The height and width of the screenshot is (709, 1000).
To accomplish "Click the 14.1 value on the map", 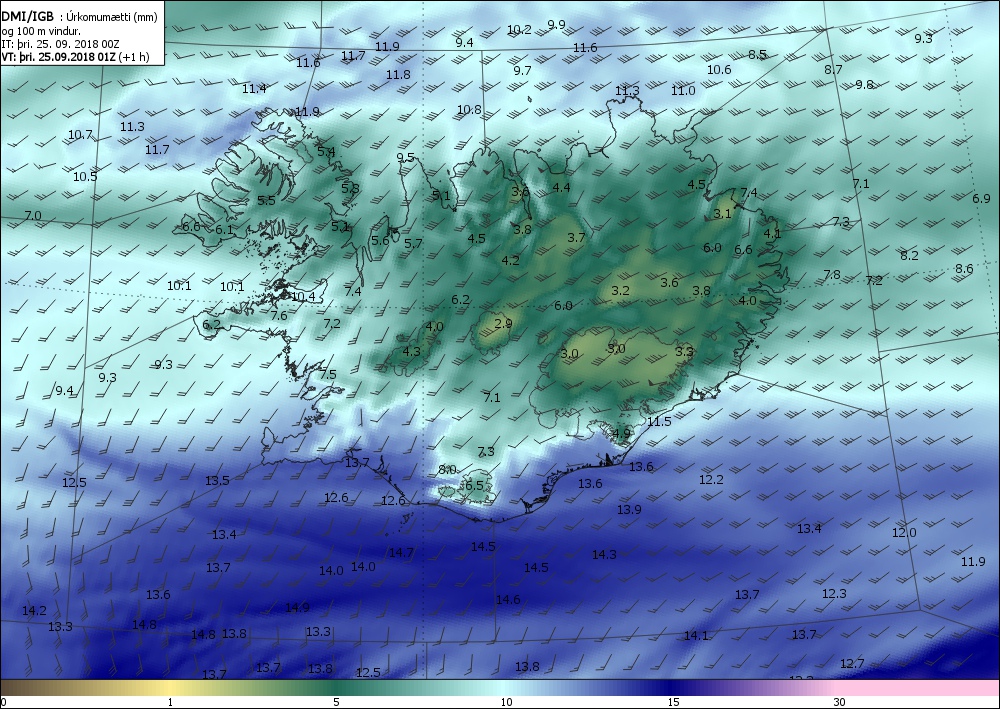I will pos(696,635).
